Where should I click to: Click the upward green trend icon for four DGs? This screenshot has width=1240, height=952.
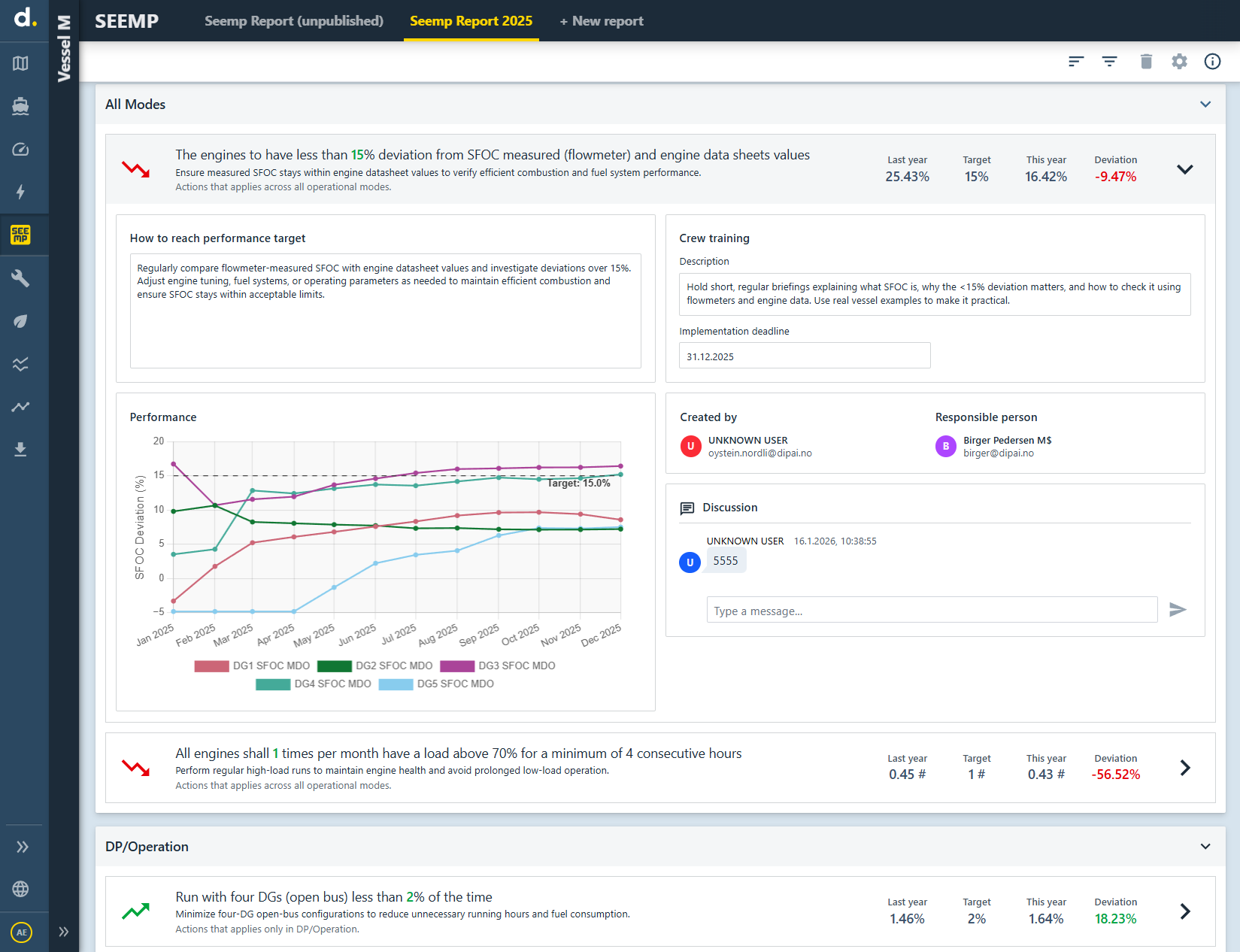[136, 911]
